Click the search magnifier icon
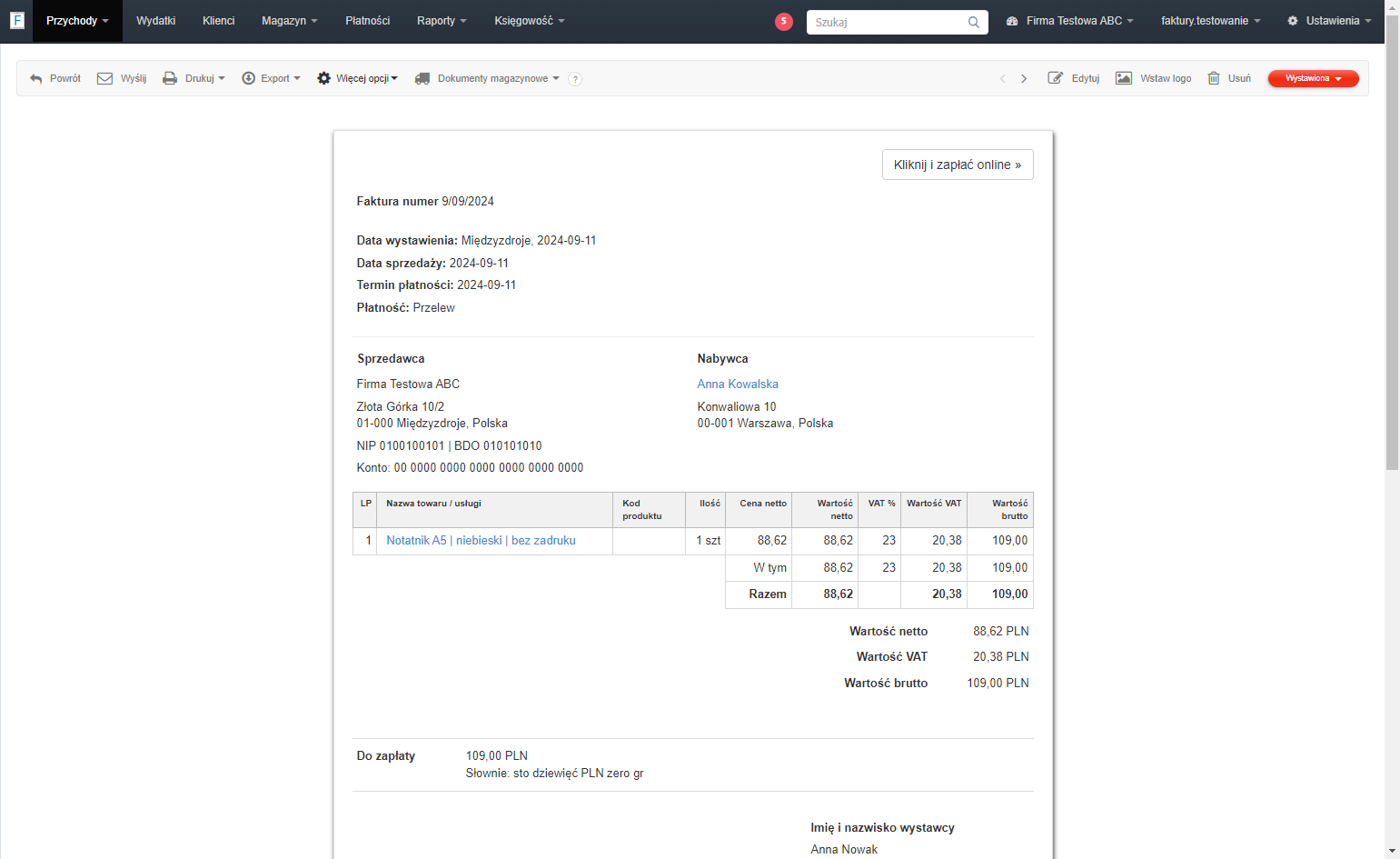Image resolution: width=1400 pixels, height=859 pixels. [x=973, y=22]
